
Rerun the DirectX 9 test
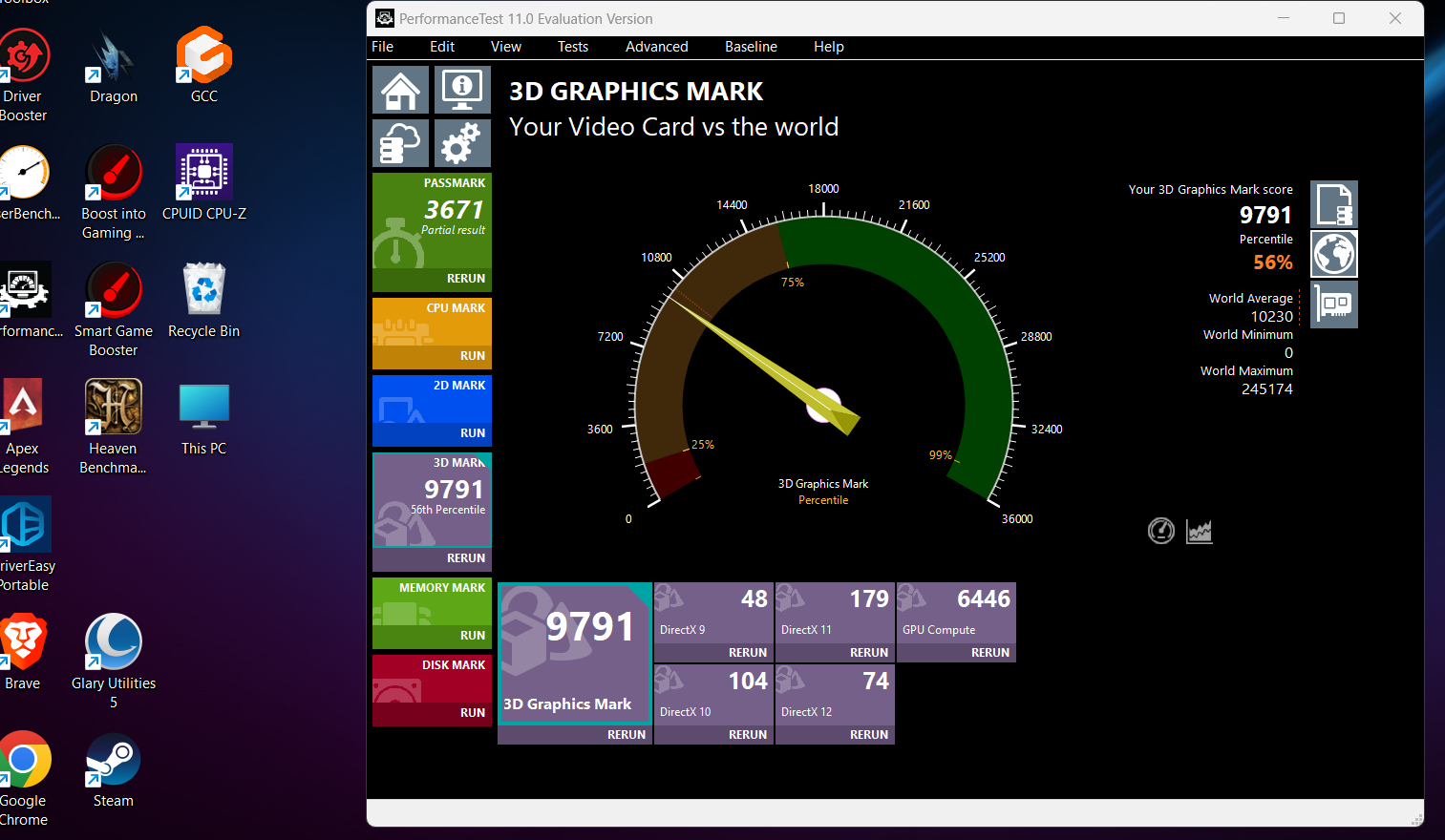pyautogui.click(x=748, y=653)
